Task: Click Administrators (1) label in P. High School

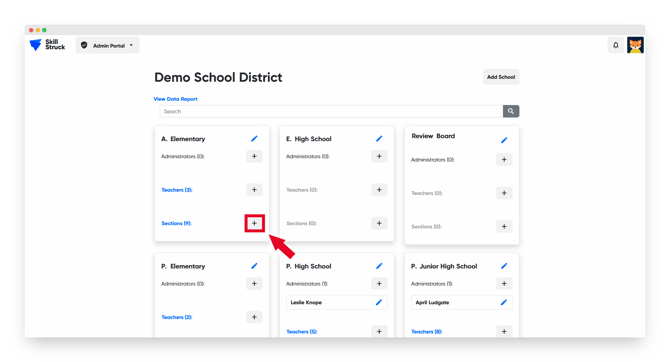Action: [307, 284]
